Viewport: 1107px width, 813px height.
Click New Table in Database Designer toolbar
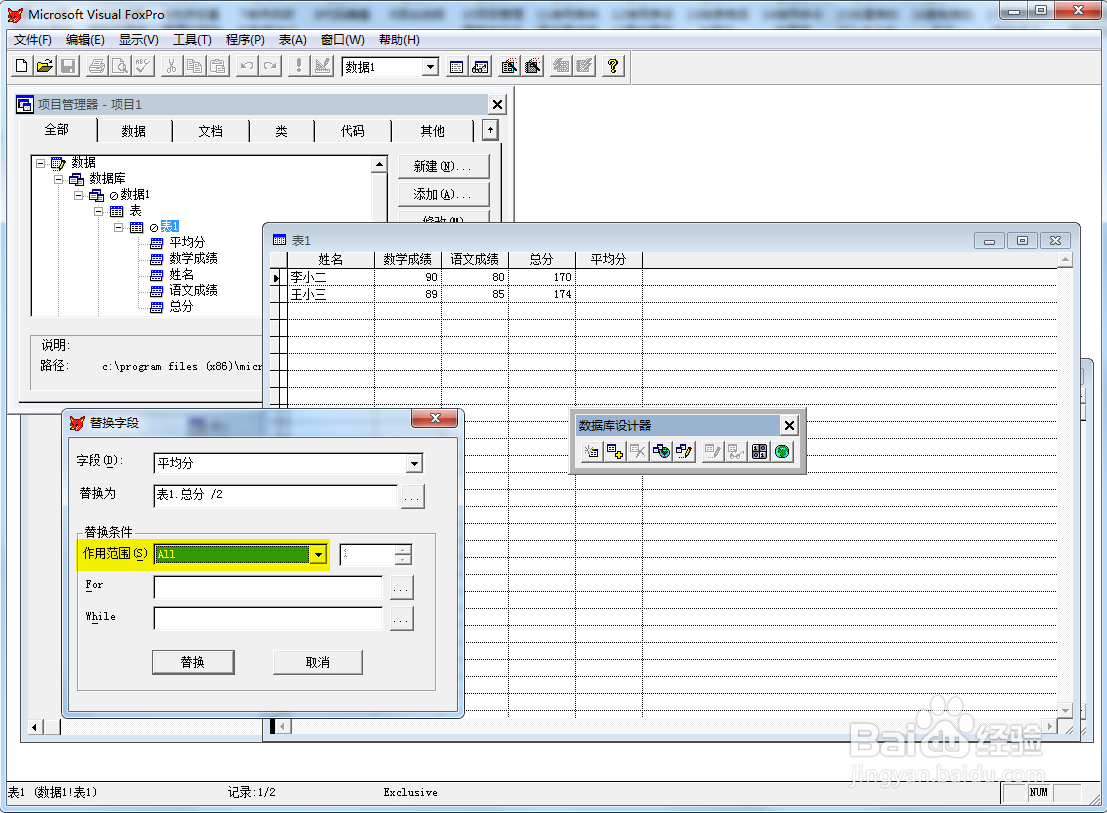pyautogui.click(x=592, y=452)
